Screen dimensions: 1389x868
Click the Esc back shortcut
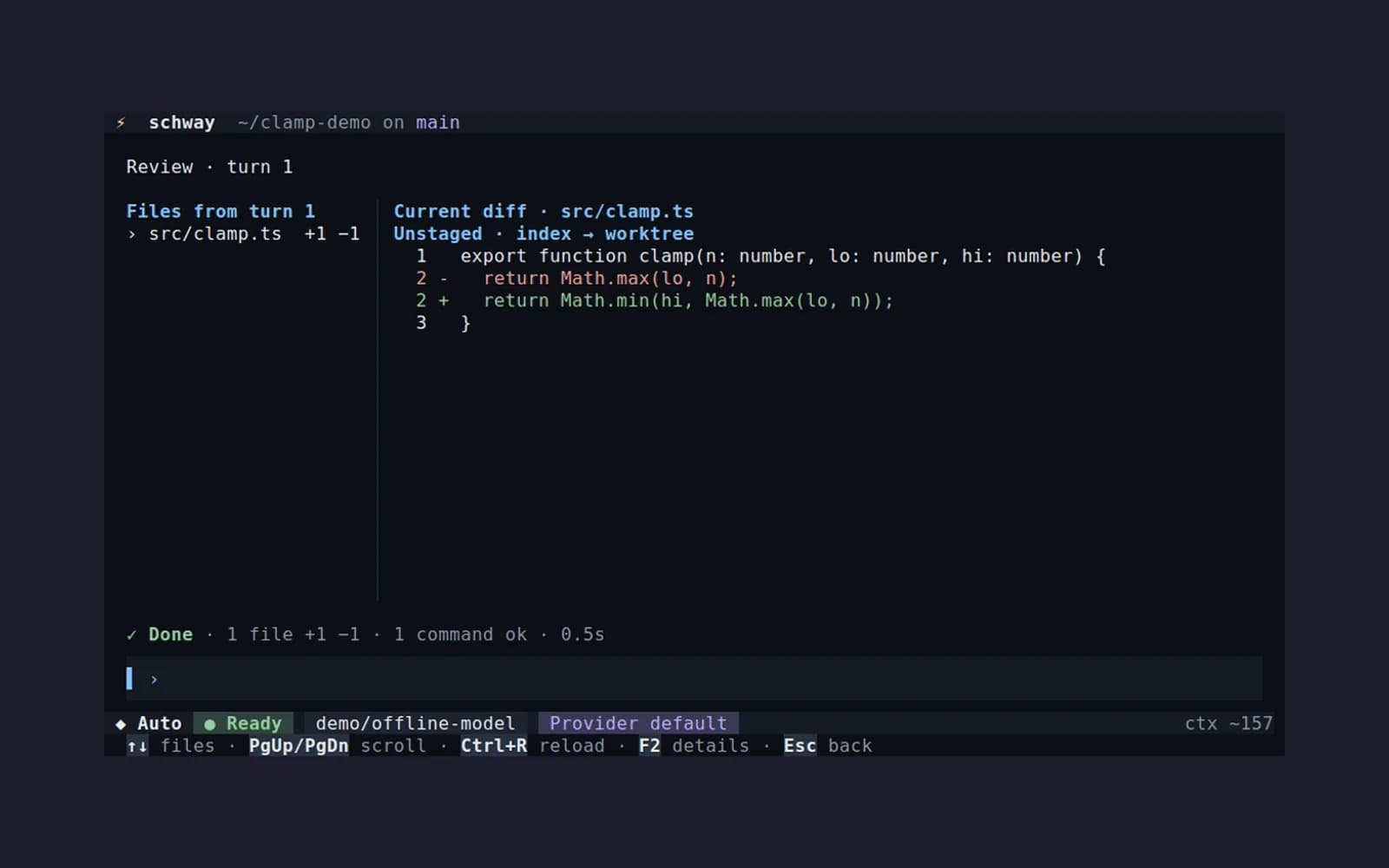(x=827, y=746)
